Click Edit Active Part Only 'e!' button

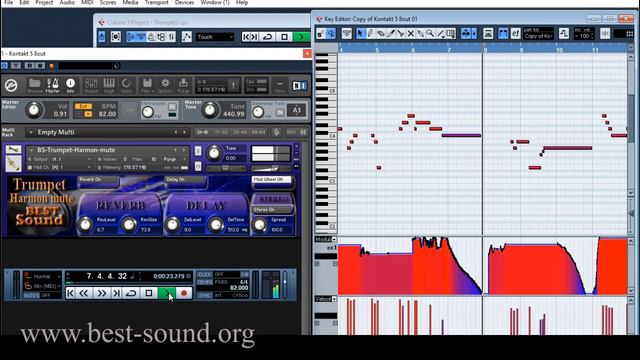pos(515,33)
